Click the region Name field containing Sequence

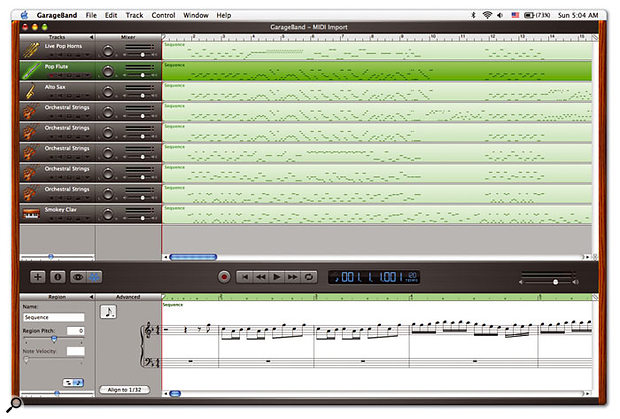[x=53, y=317]
